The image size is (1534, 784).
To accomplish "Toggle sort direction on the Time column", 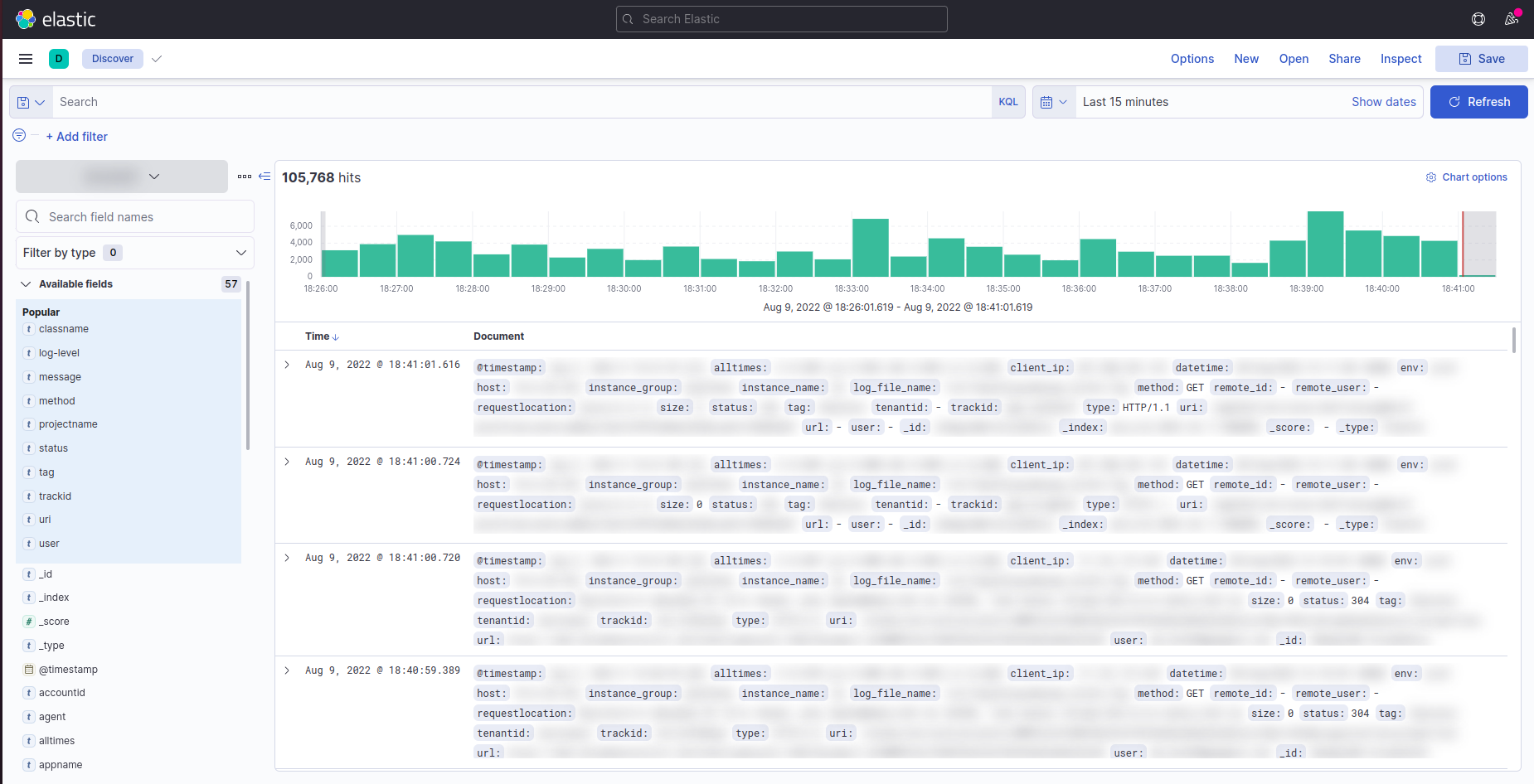I will tap(336, 336).
